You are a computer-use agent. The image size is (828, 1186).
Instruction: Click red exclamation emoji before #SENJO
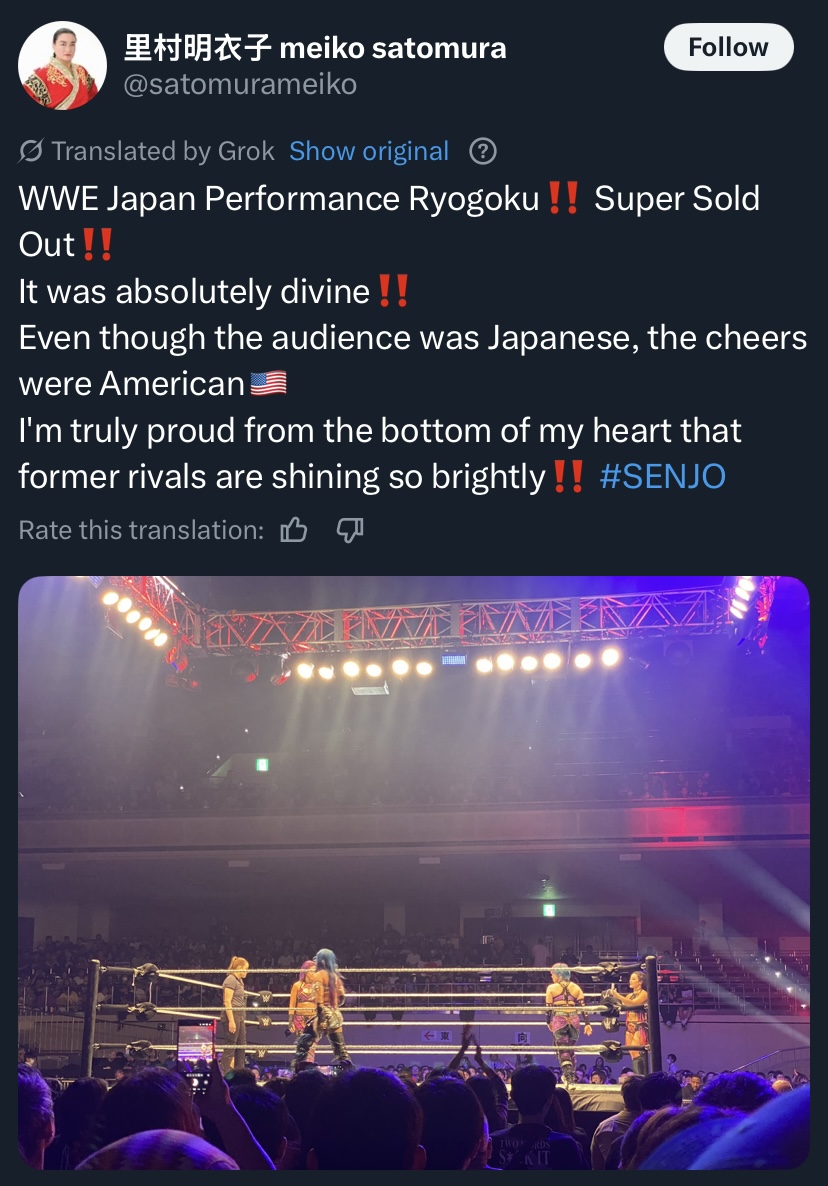tap(568, 477)
